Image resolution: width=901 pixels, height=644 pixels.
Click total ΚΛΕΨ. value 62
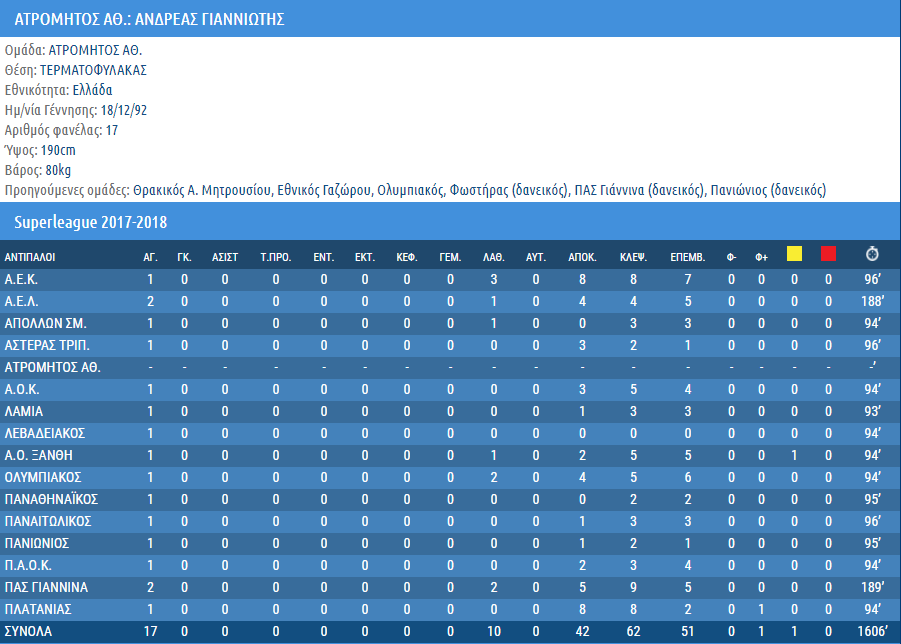click(x=633, y=631)
